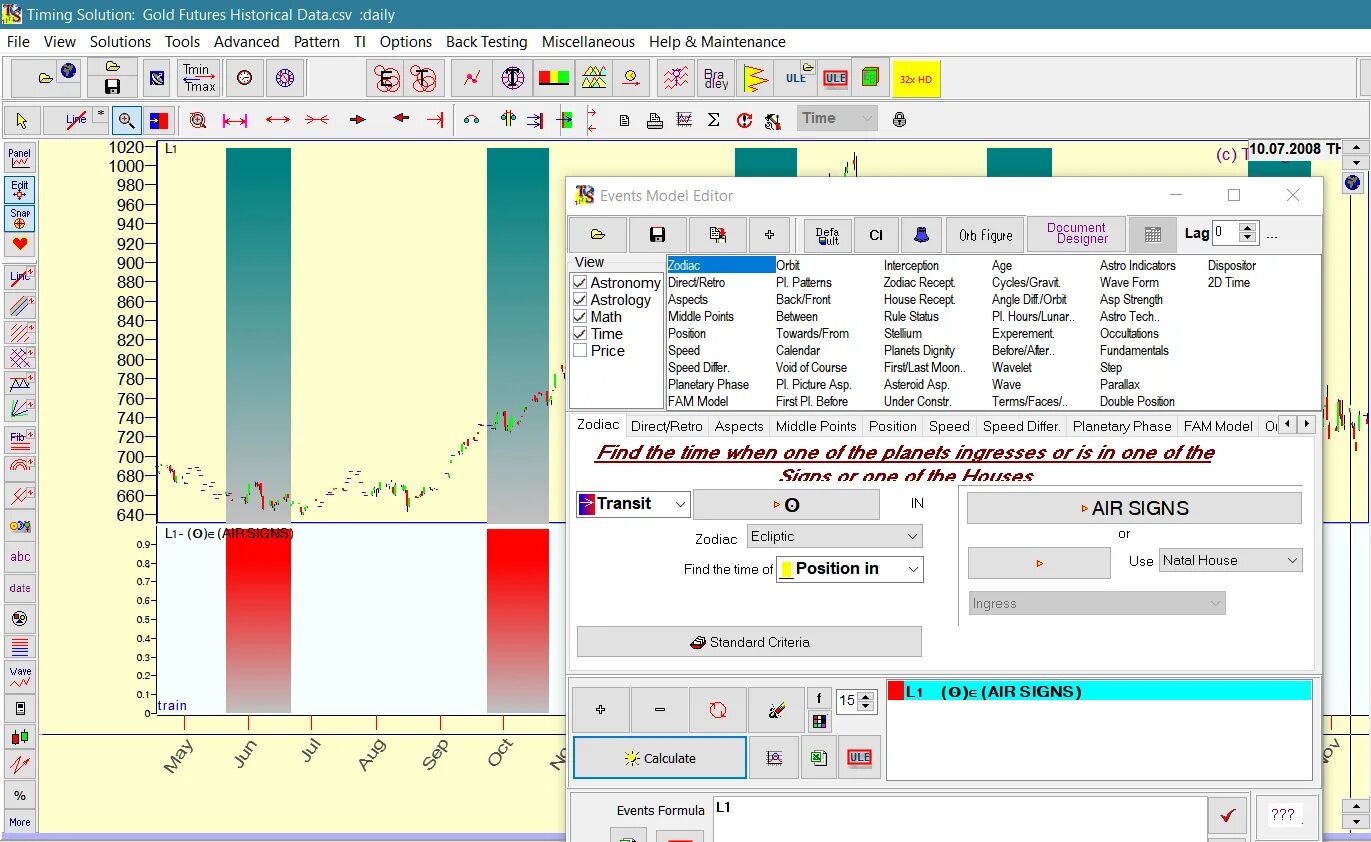This screenshot has height=842, width=1371.
Task: Toggle the Snap tool in left sidebar
Action: coord(20,218)
